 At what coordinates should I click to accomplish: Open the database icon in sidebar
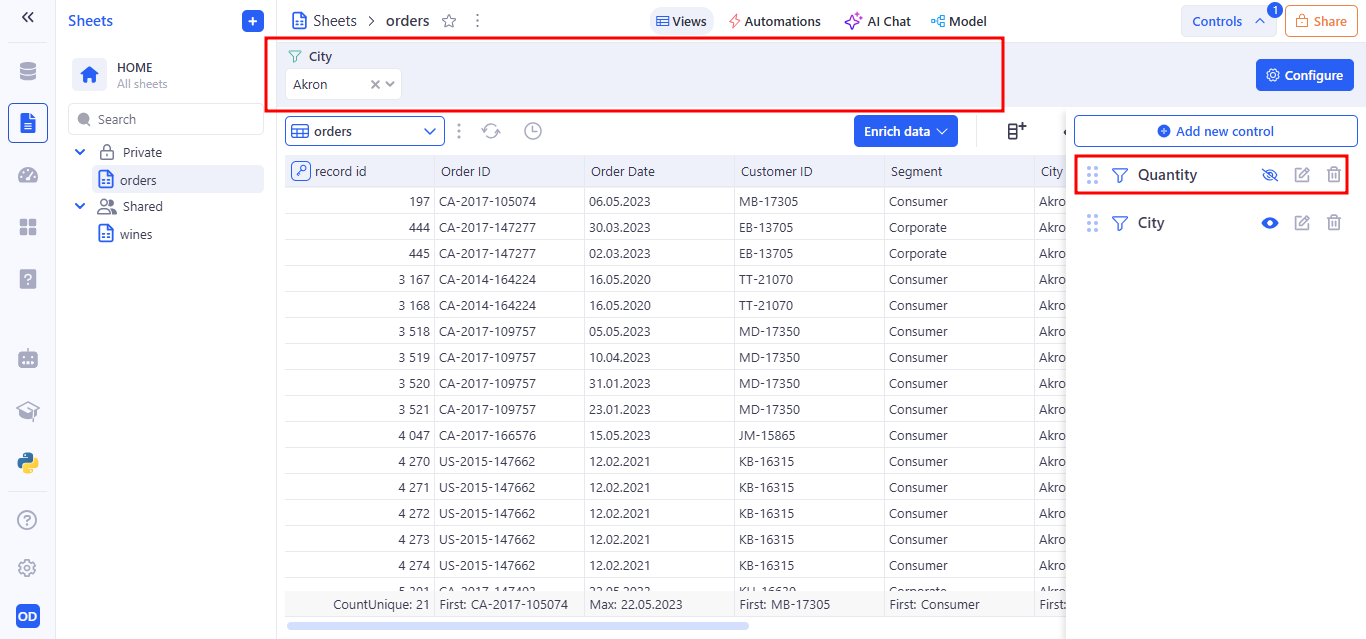[28, 71]
